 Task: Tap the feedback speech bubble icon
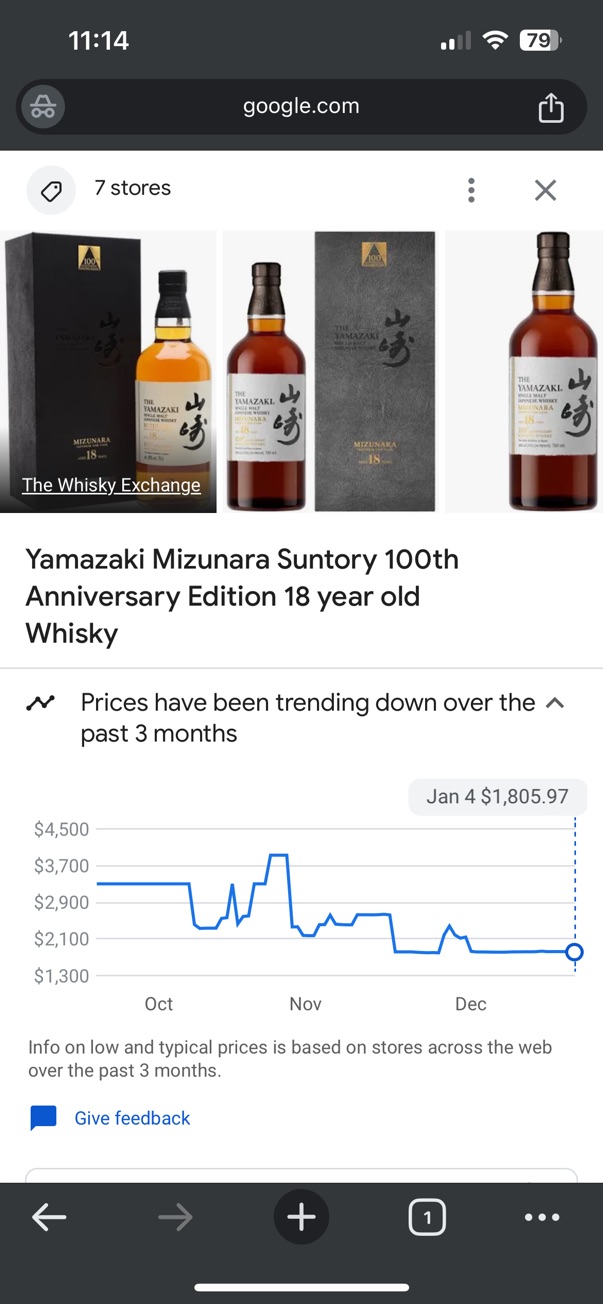click(43, 1118)
